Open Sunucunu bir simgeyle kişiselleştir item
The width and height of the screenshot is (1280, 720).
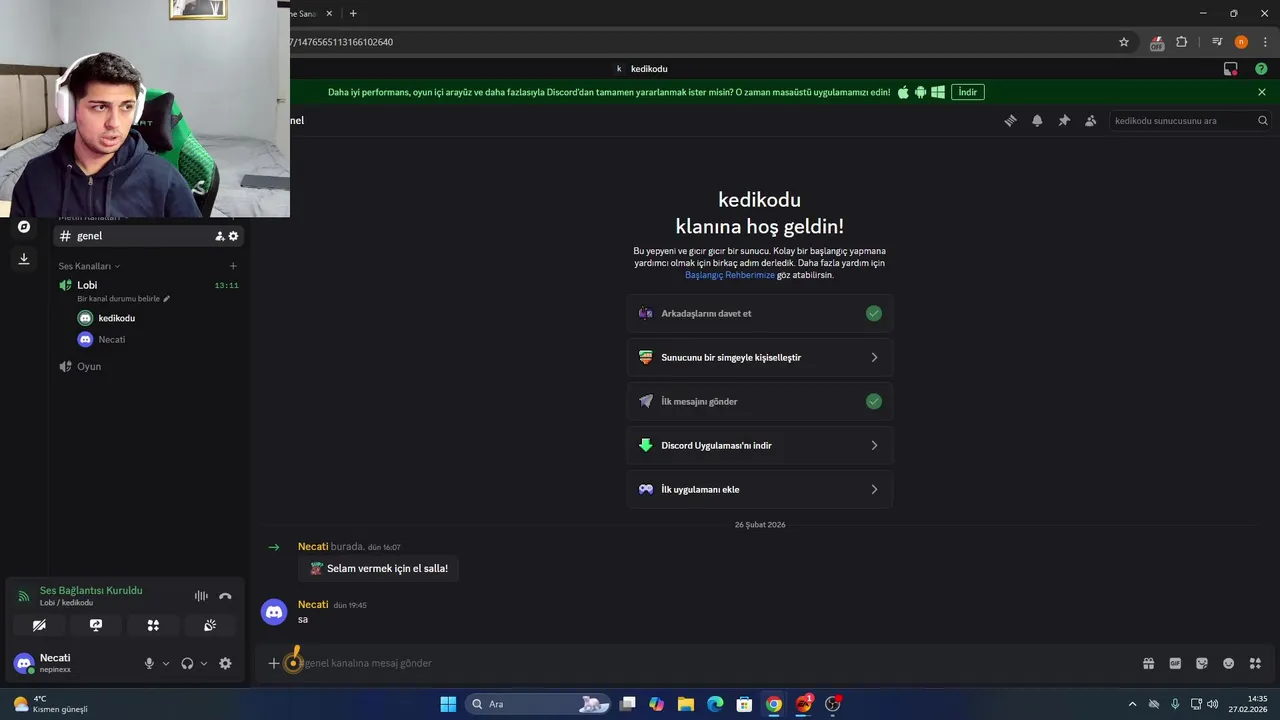760,357
